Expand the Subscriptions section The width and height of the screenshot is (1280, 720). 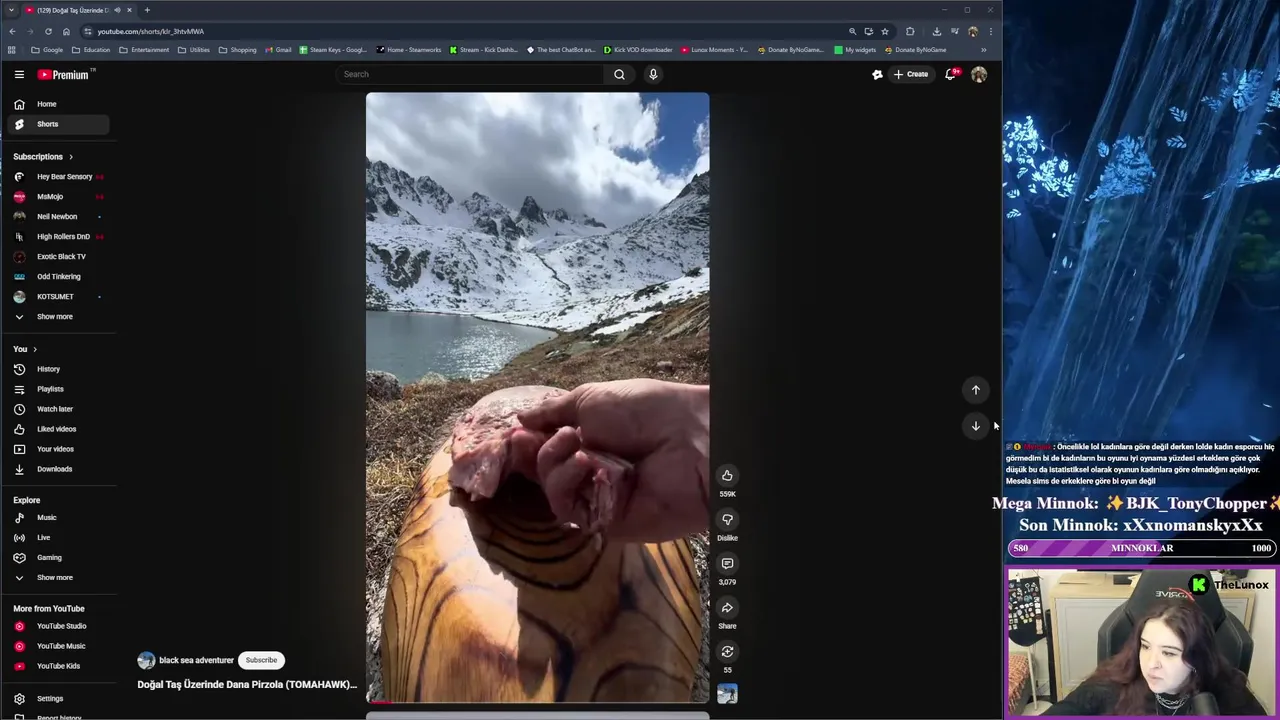(43, 157)
